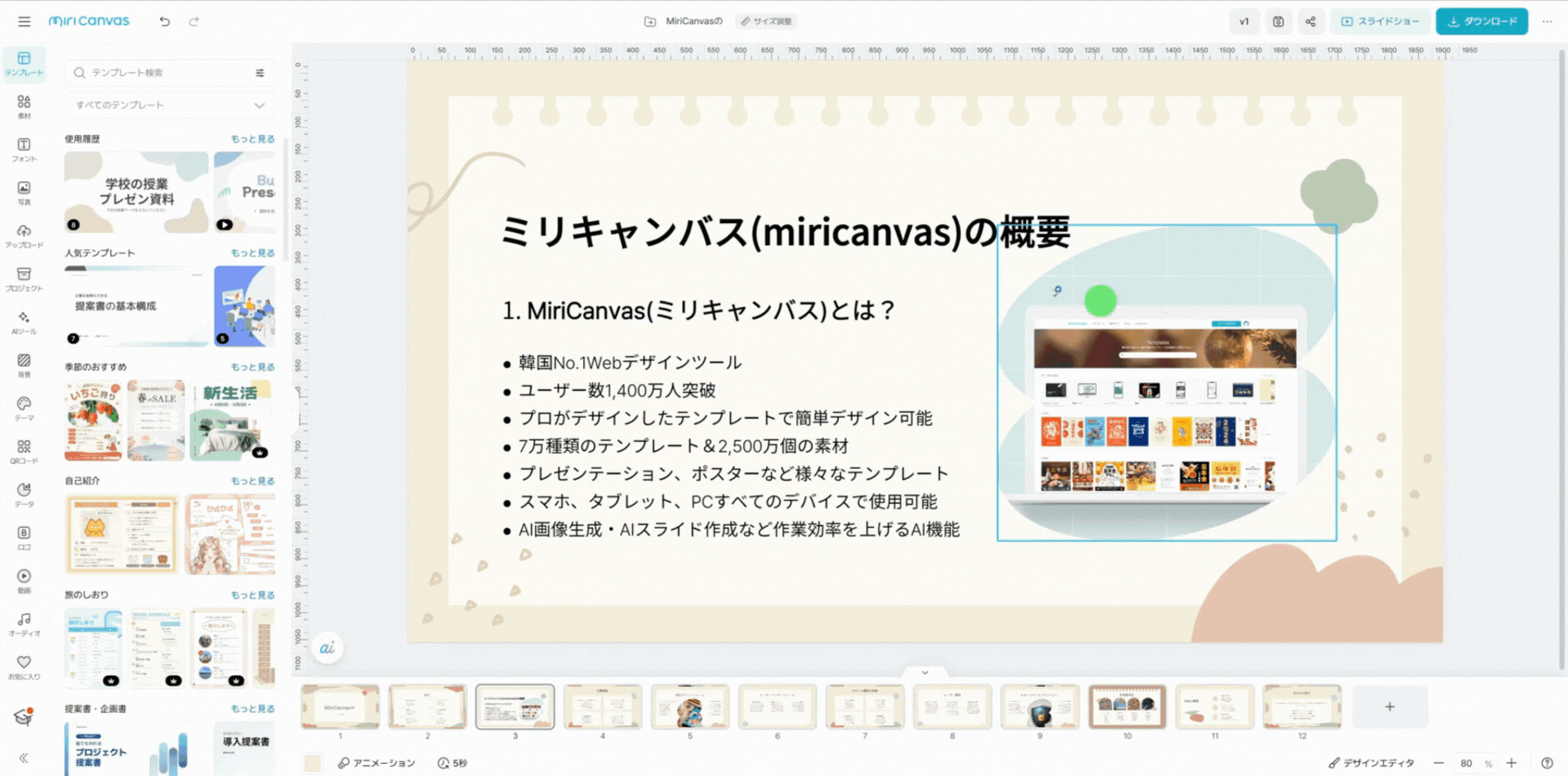
Task: Open the お気に入り favorites panel
Action: [24, 667]
